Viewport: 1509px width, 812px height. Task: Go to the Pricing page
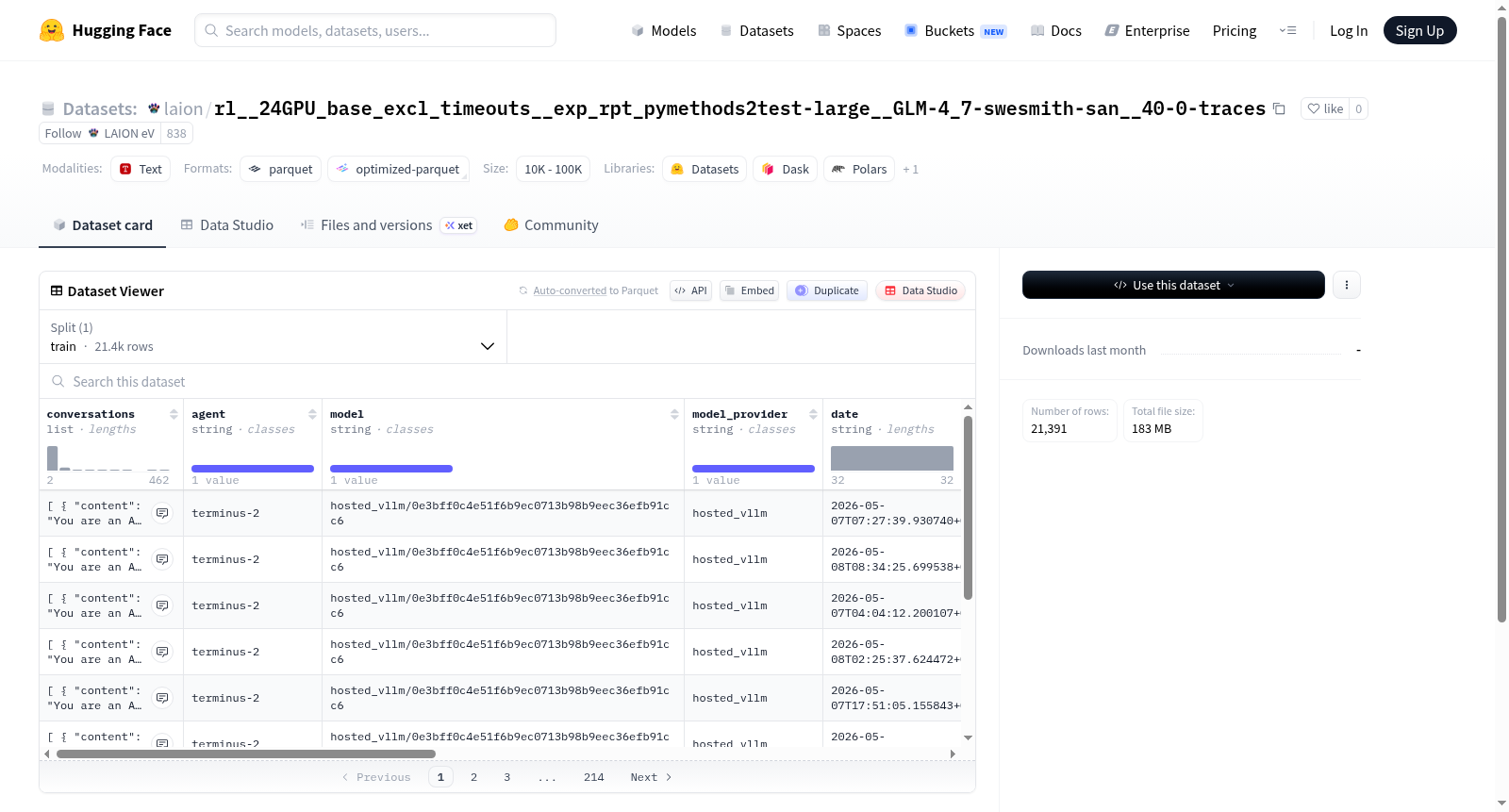pos(1235,31)
